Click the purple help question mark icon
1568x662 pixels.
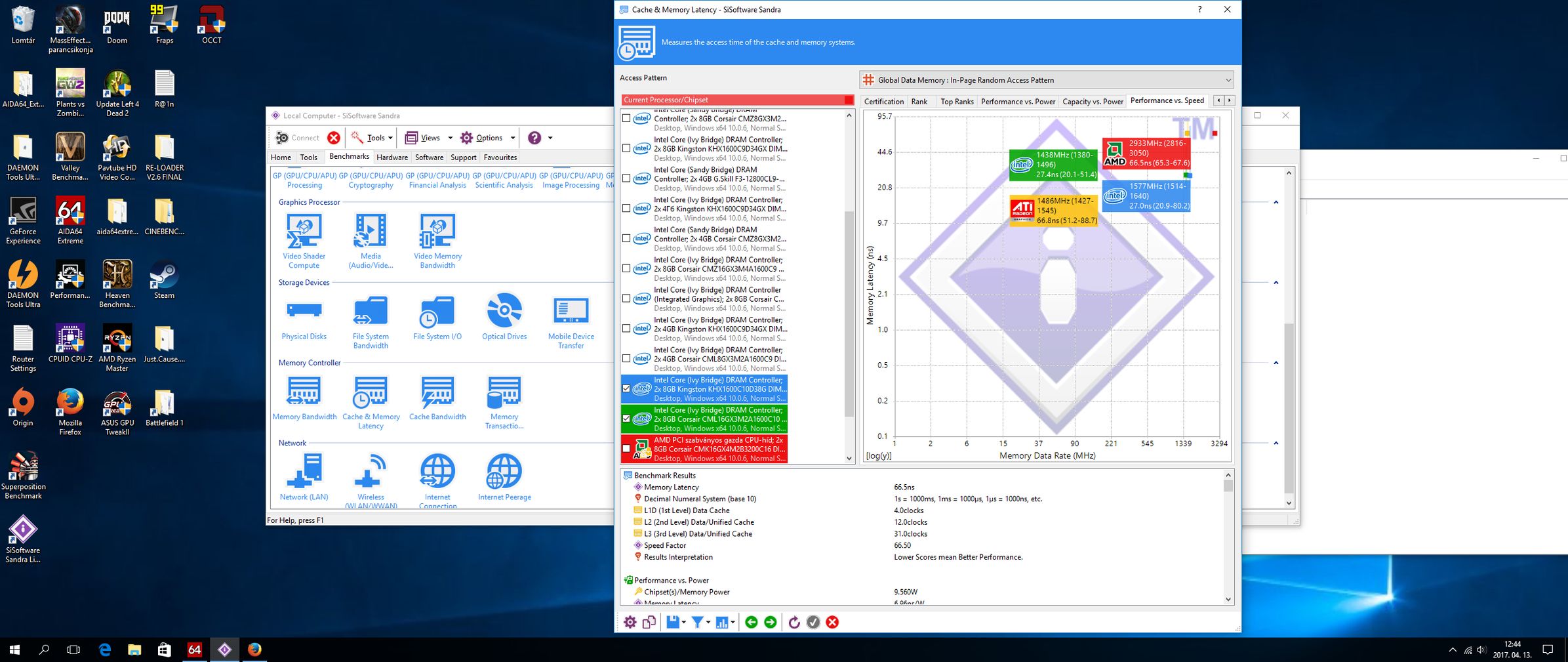534,138
